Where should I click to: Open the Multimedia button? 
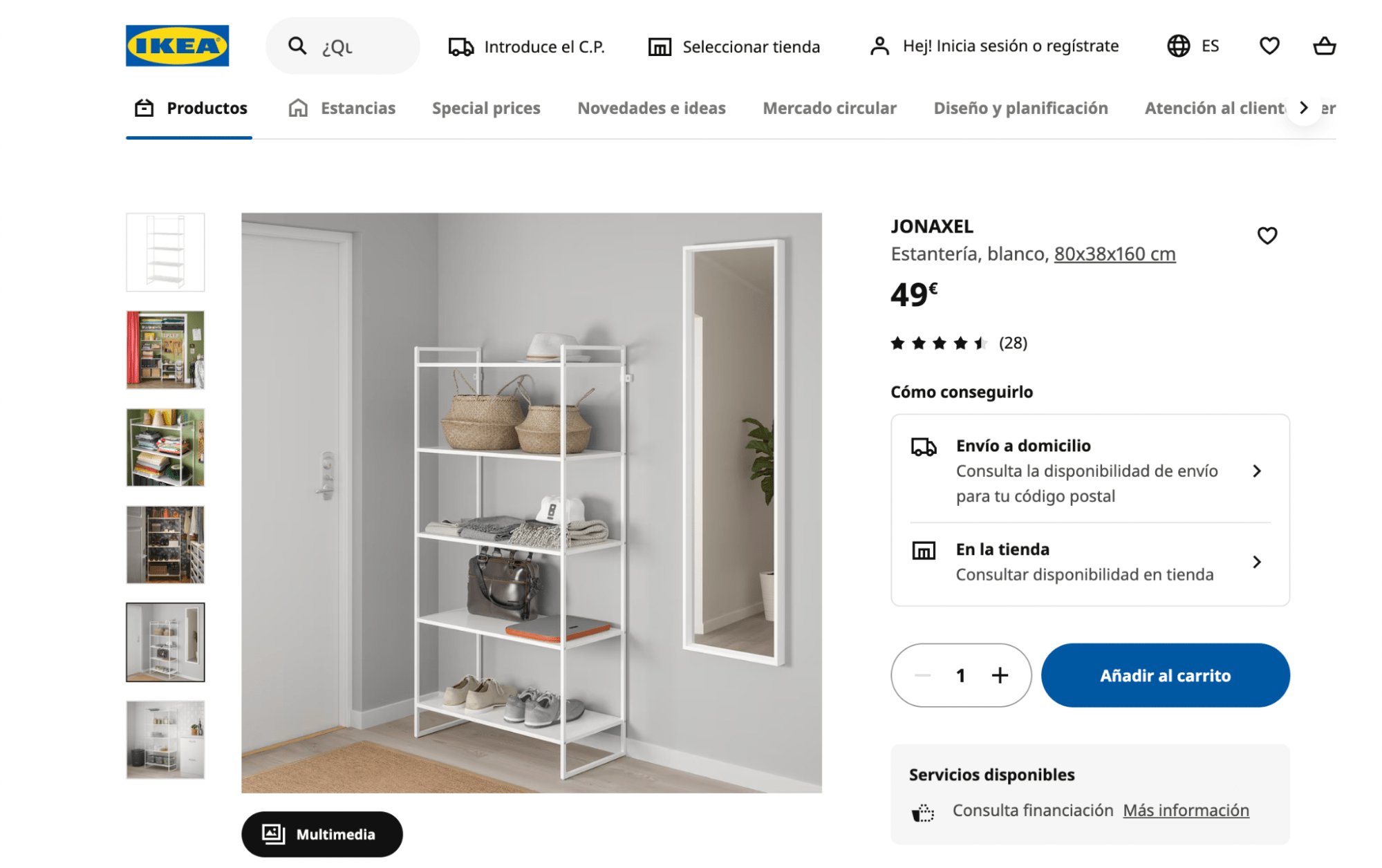pyautogui.click(x=321, y=834)
